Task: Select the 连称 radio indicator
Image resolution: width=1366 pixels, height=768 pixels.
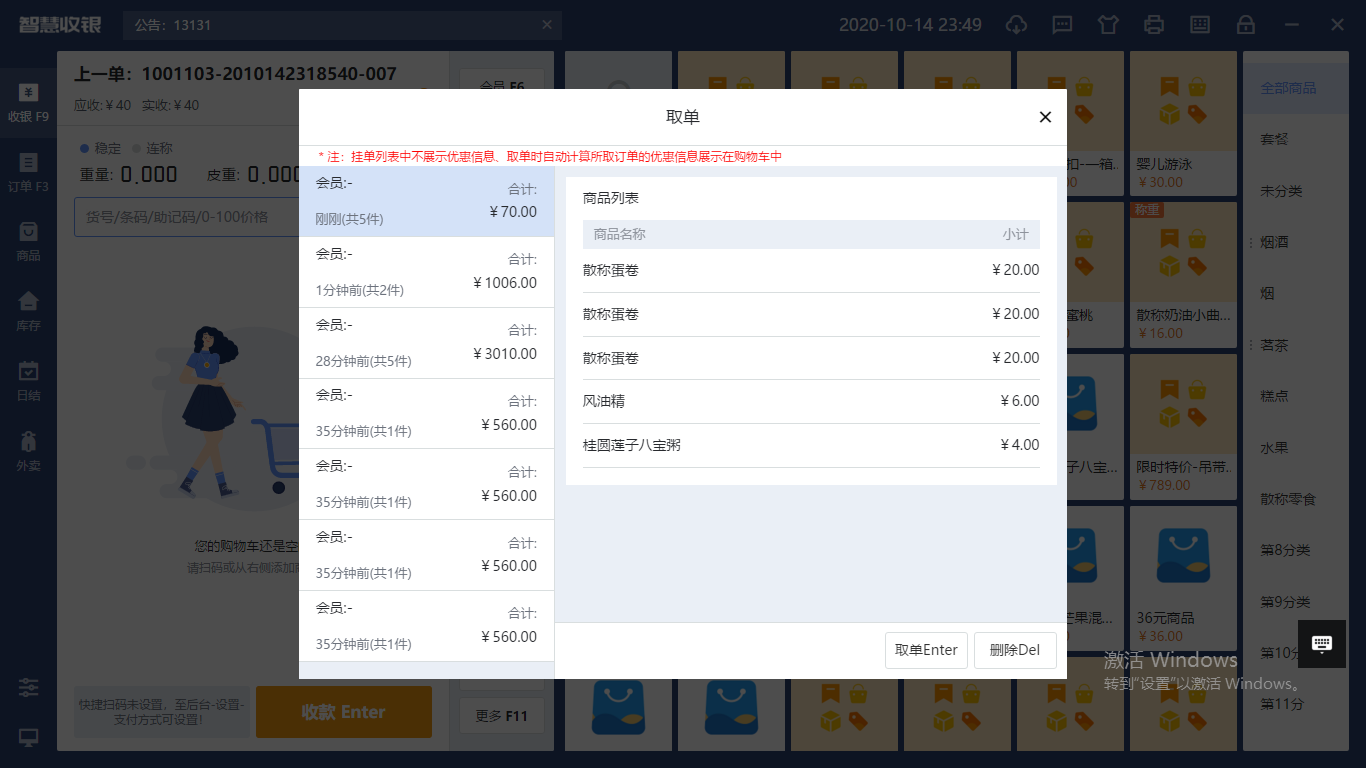Action: coord(137,148)
